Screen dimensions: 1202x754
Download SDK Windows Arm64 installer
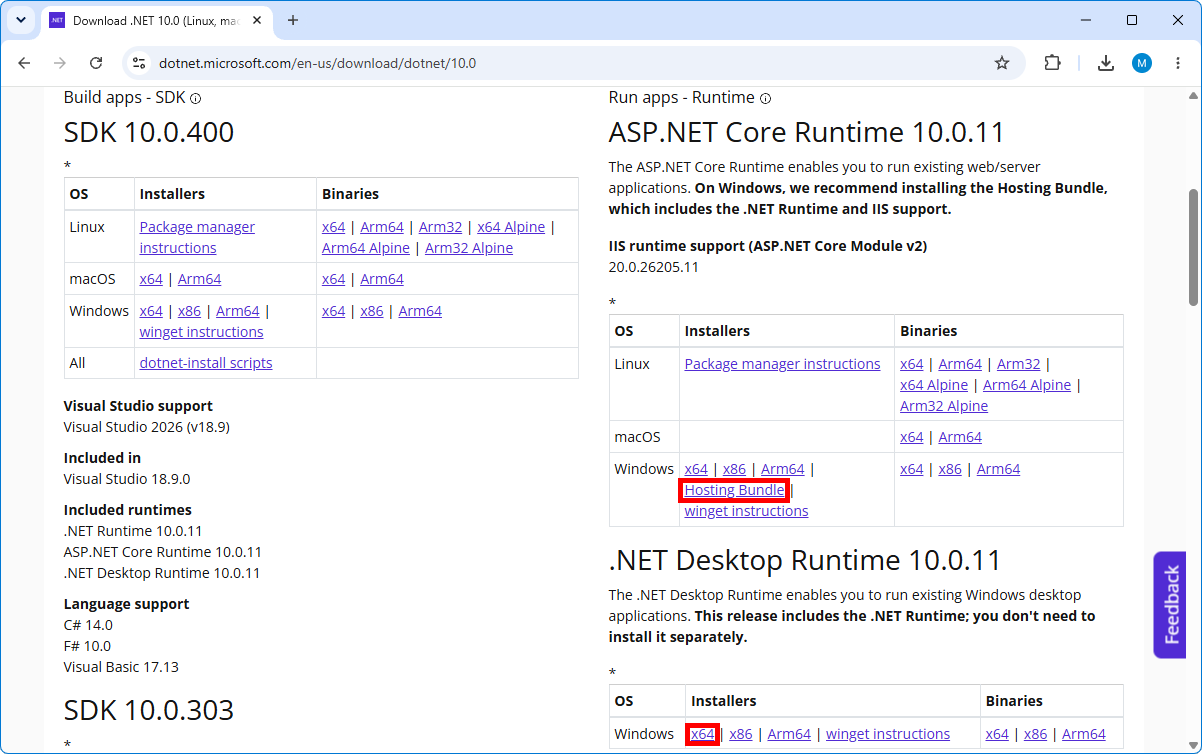pyautogui.click(x=237, y=311)
